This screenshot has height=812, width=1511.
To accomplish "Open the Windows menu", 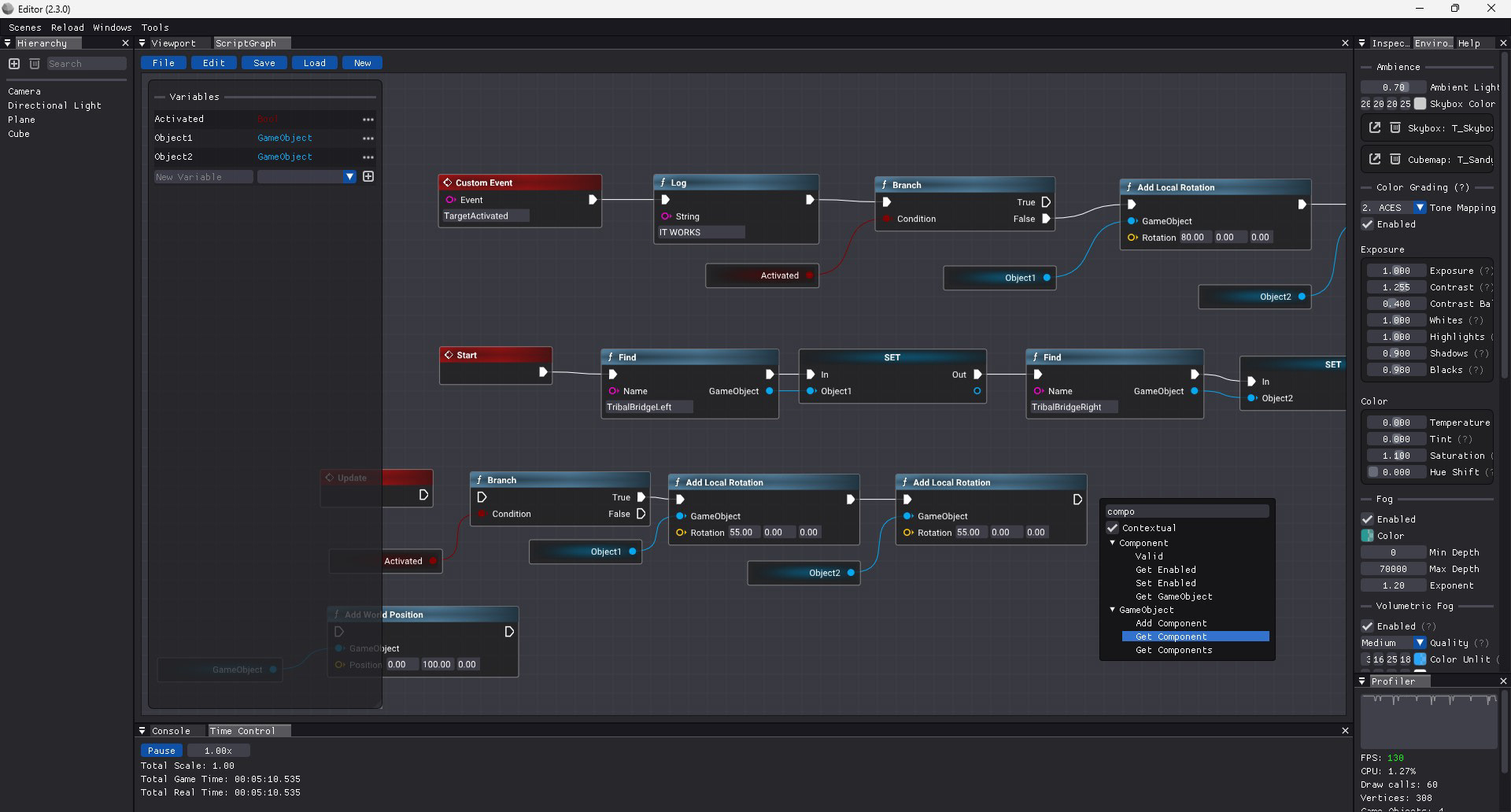I will 113,28.
